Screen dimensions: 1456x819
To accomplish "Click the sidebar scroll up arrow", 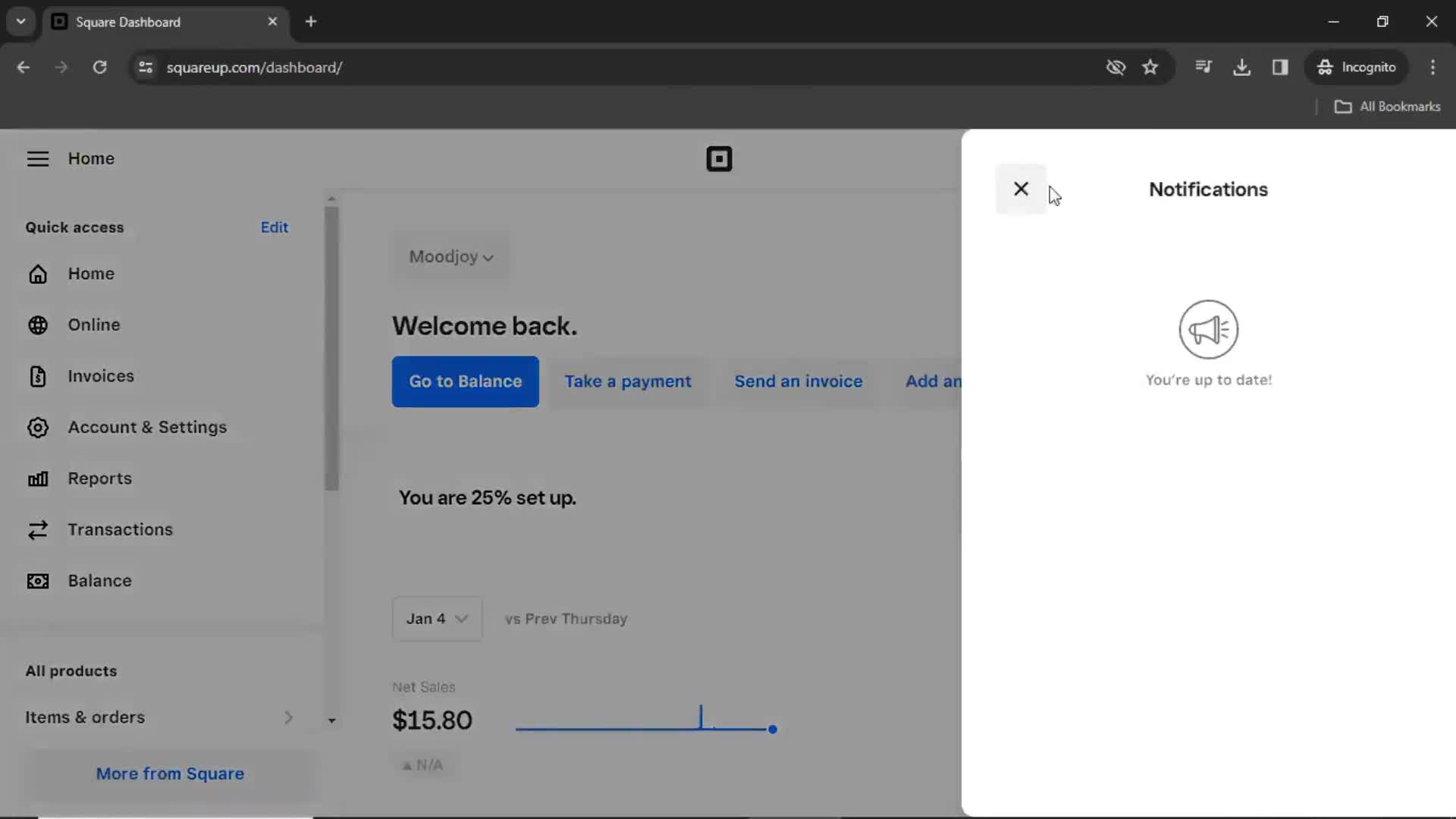I will pos(331,199).
